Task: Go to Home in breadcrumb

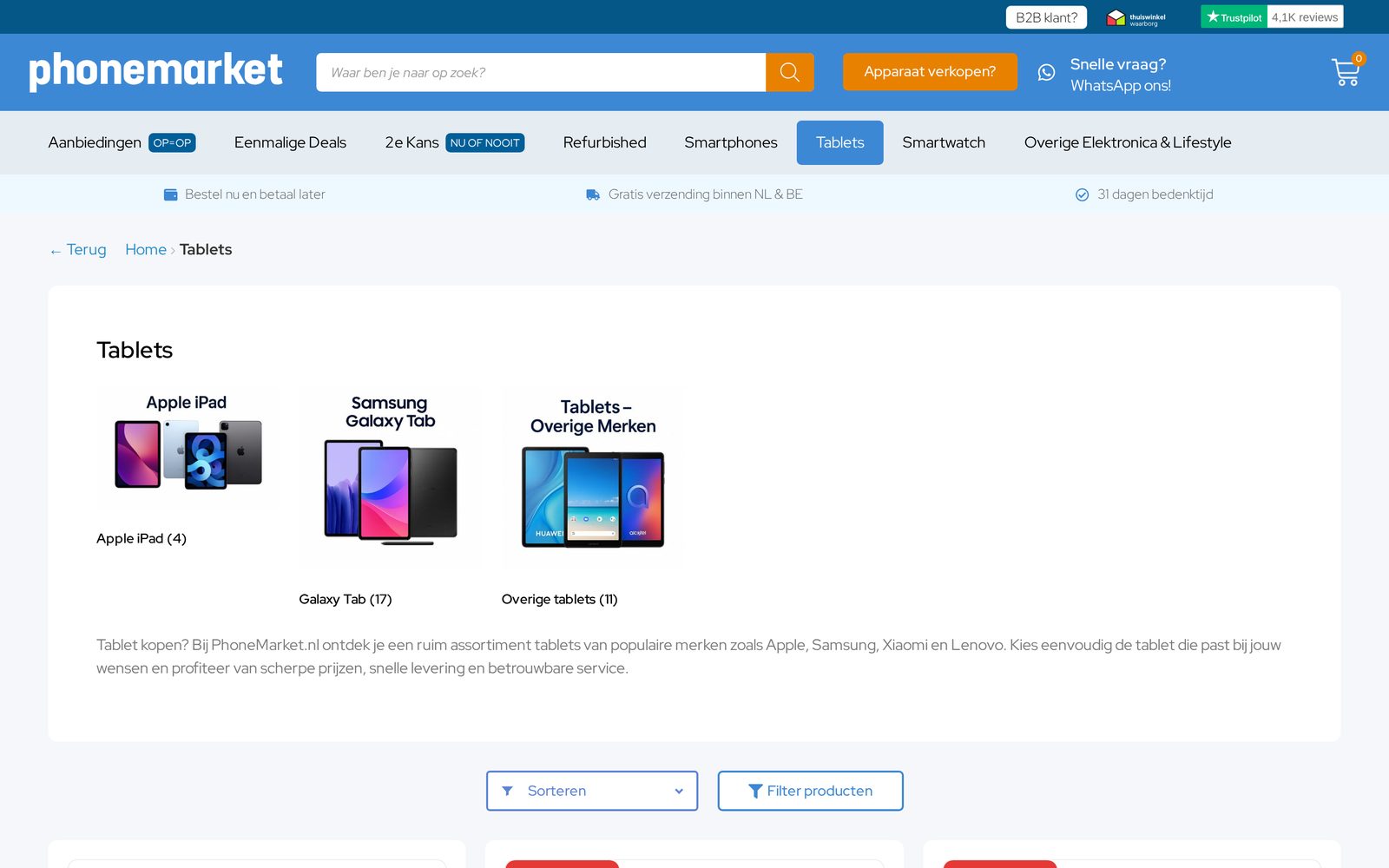Action: [146, 250]
